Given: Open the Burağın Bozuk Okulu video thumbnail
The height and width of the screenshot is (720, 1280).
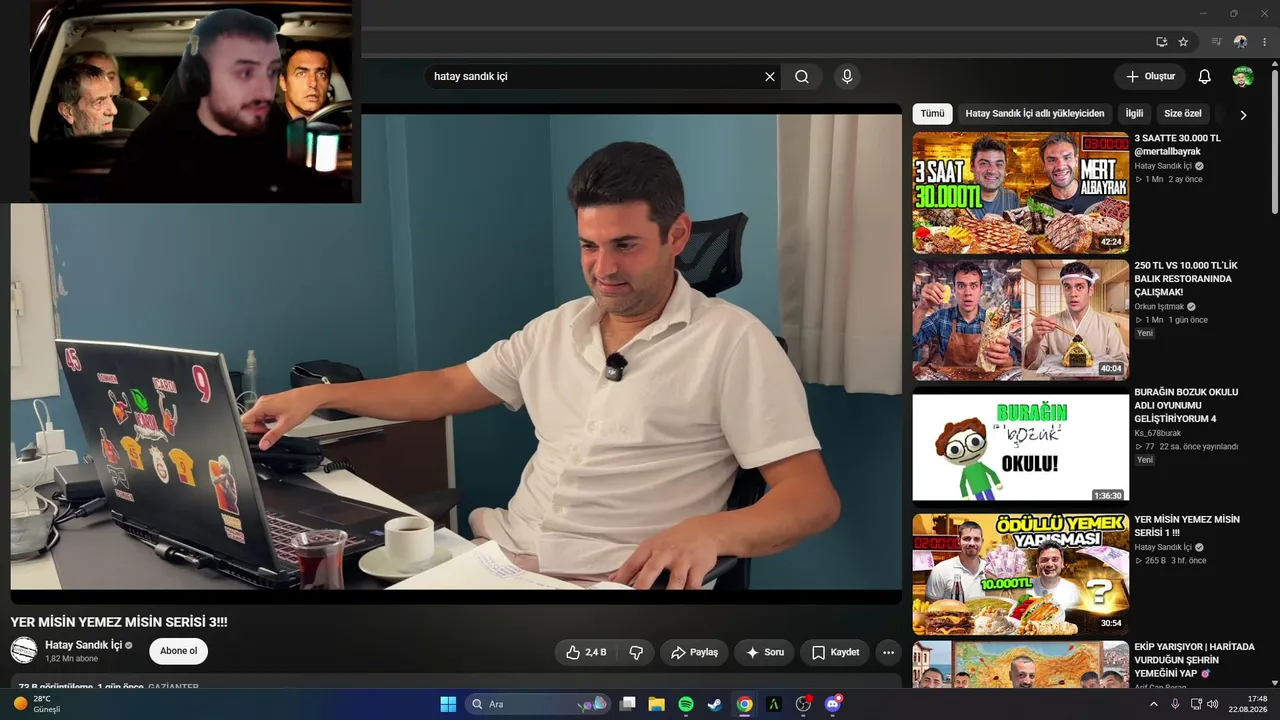Looking at the screenshot, I should click(1020, 447).
